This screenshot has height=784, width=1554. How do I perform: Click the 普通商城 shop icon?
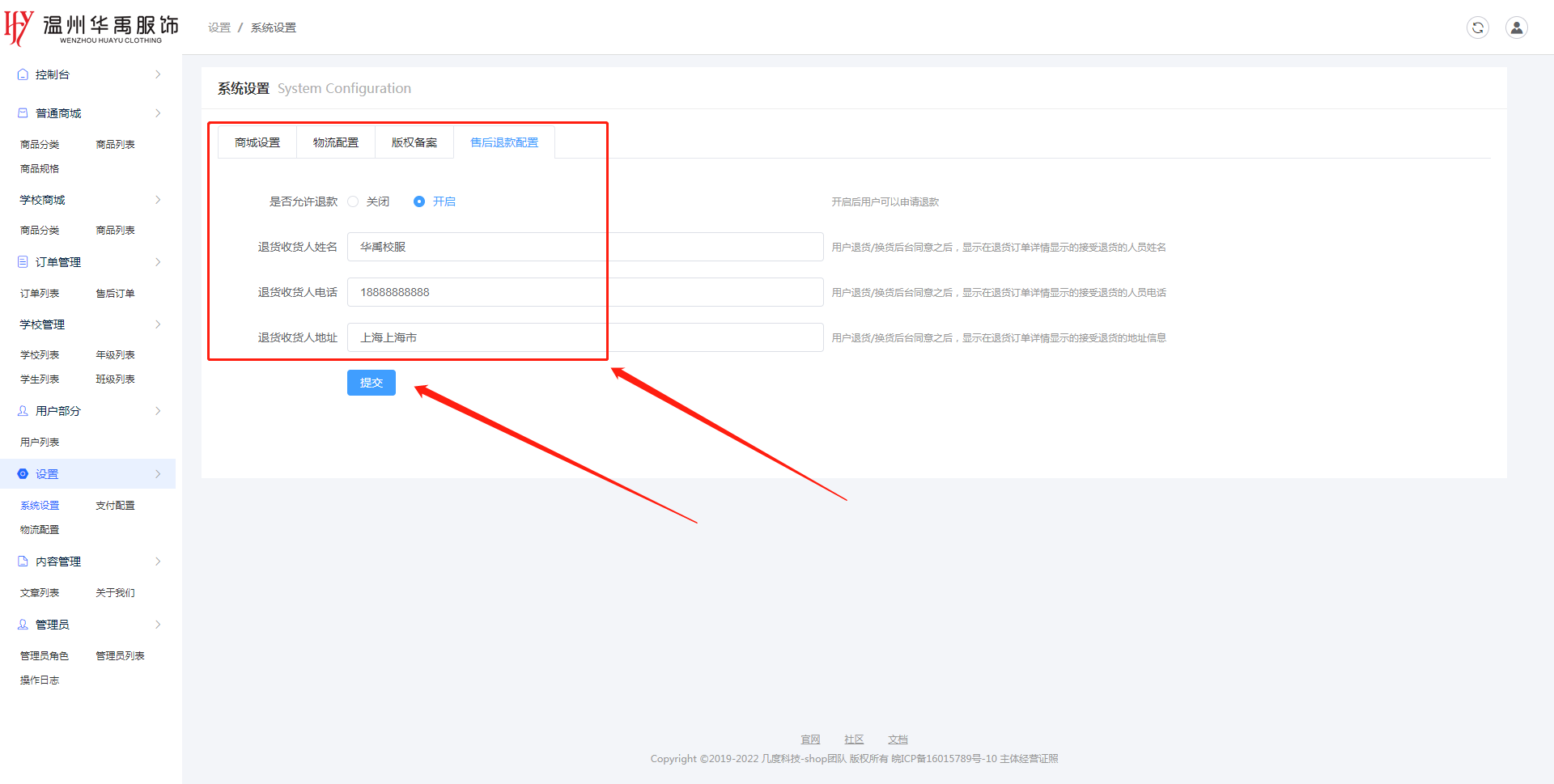tap(23, 113)
